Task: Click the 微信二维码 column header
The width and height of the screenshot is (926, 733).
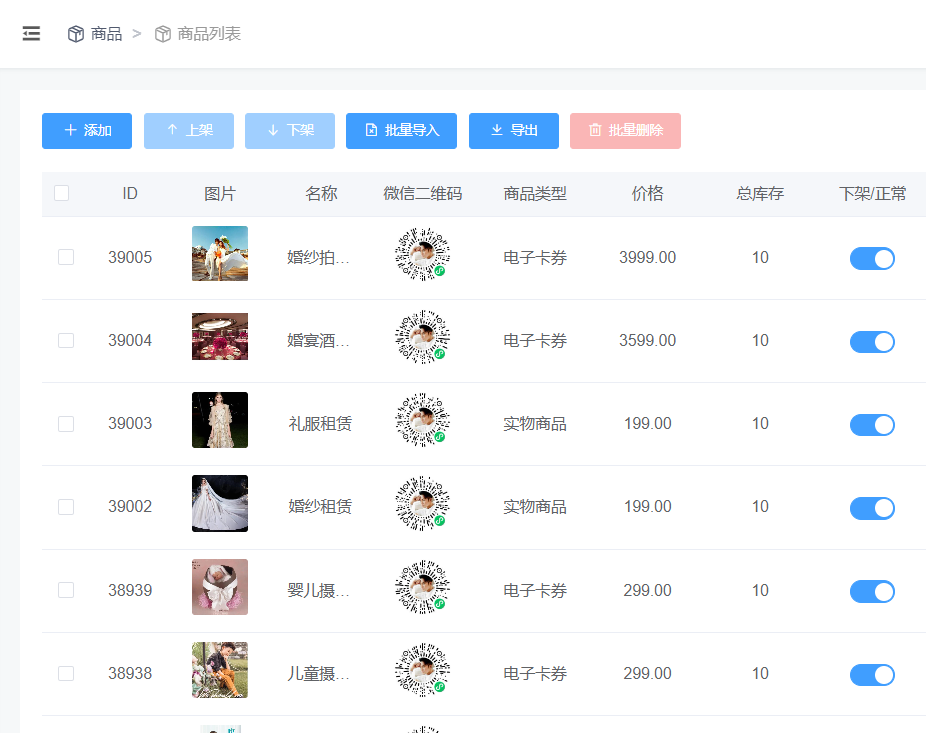Action: [422, 194]
